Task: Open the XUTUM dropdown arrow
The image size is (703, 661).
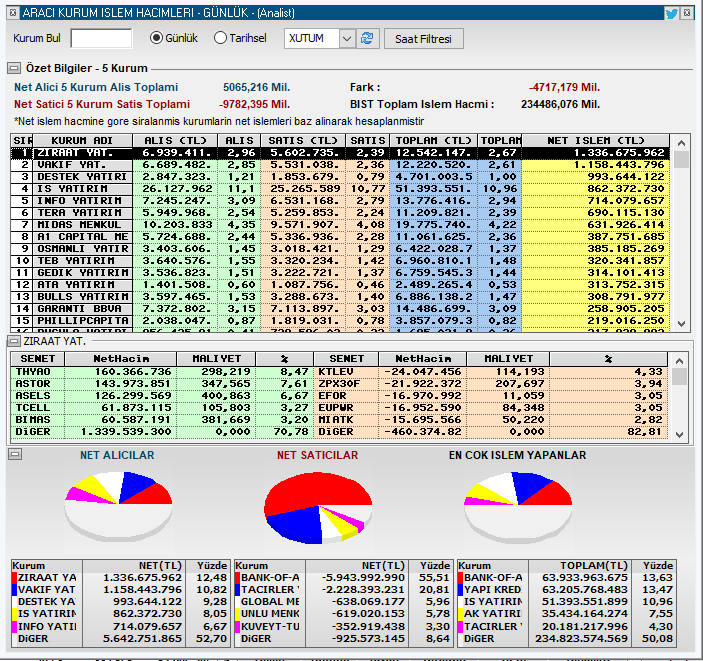Action: (347, 39)
